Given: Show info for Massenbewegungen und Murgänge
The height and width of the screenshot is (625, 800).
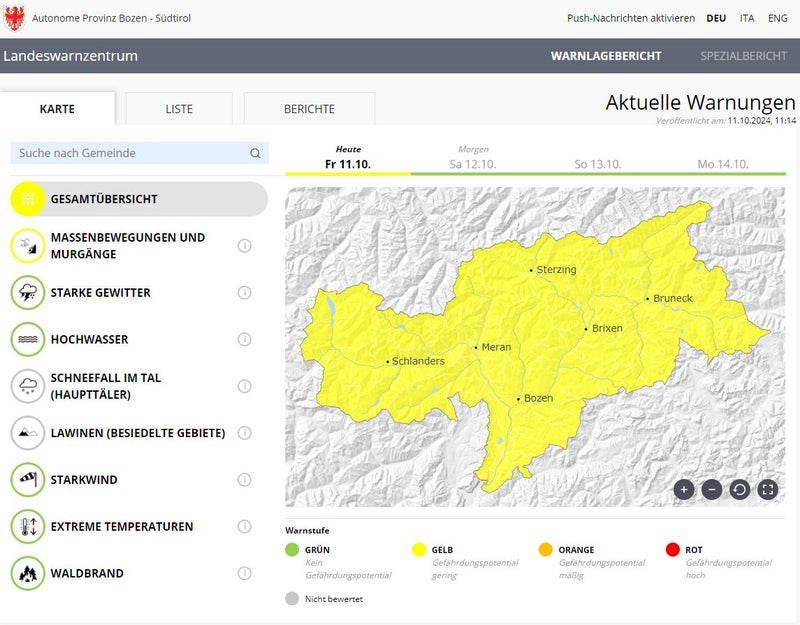Looking at the screenshot, I should pyautogui.click(x=244, y=246).
